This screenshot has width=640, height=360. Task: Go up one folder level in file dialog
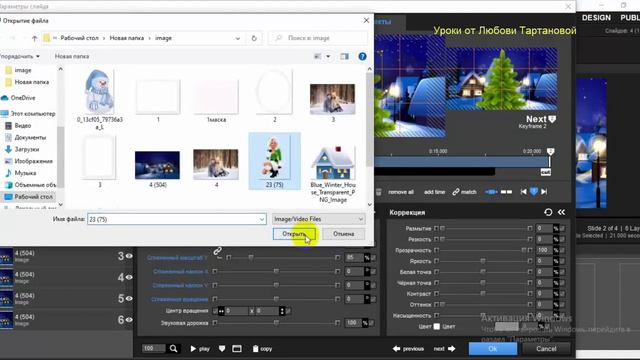click(x=34, y=38)
